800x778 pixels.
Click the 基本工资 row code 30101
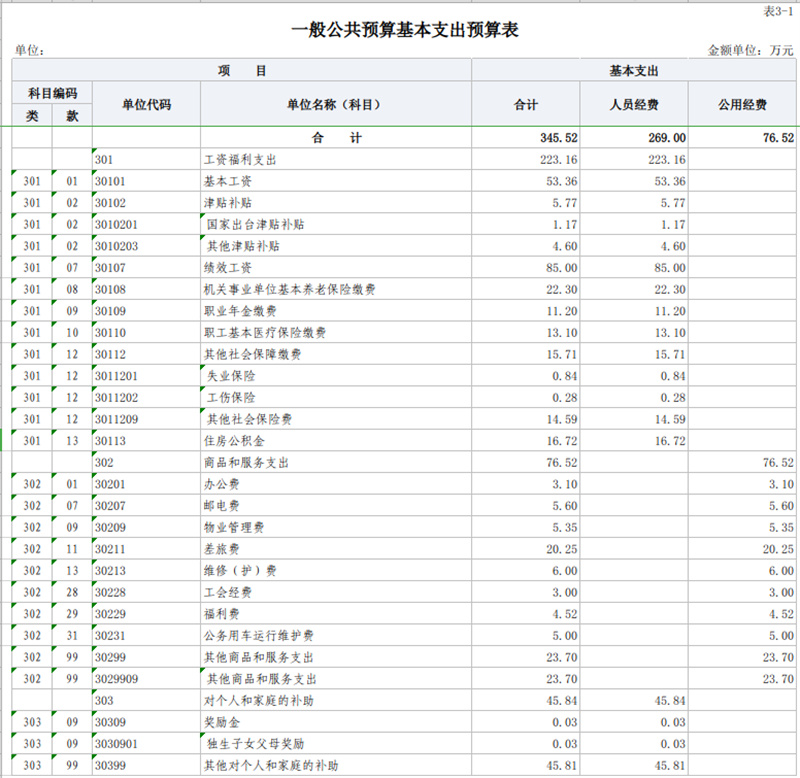tap(110, 180)
